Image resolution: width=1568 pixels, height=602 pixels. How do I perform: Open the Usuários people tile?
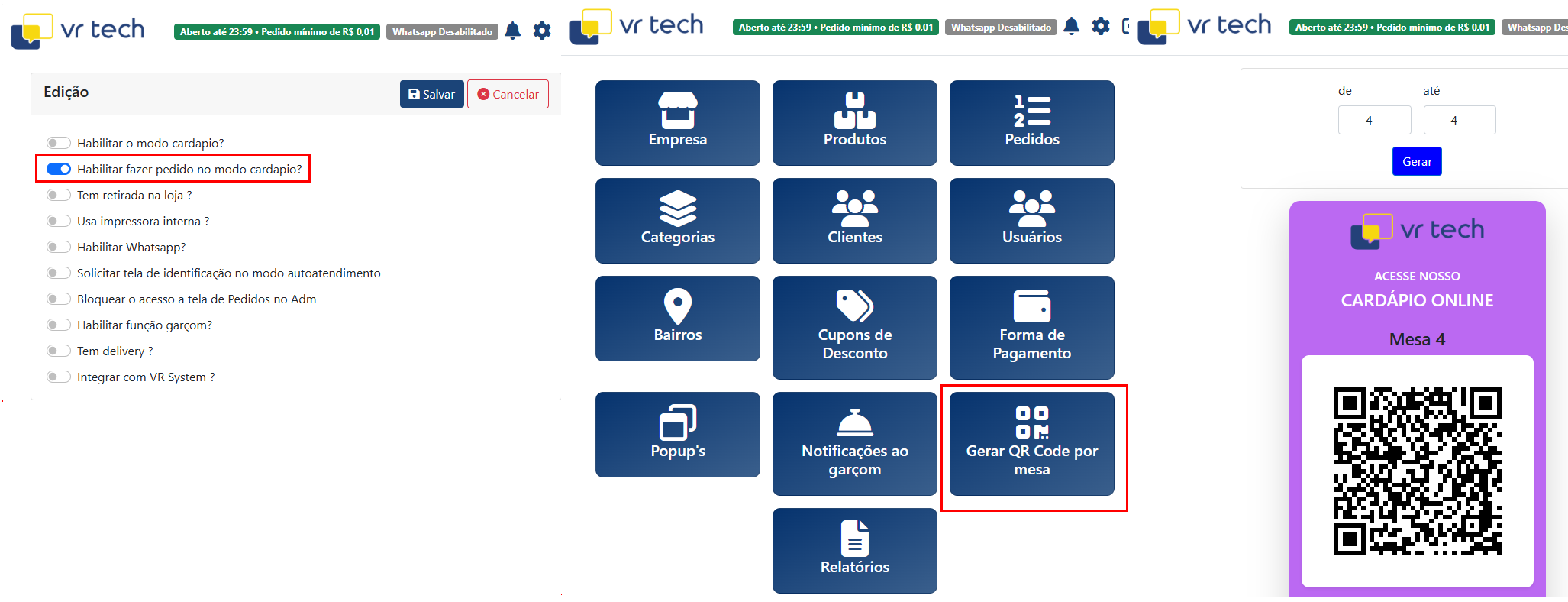[x=1032, y=221]
